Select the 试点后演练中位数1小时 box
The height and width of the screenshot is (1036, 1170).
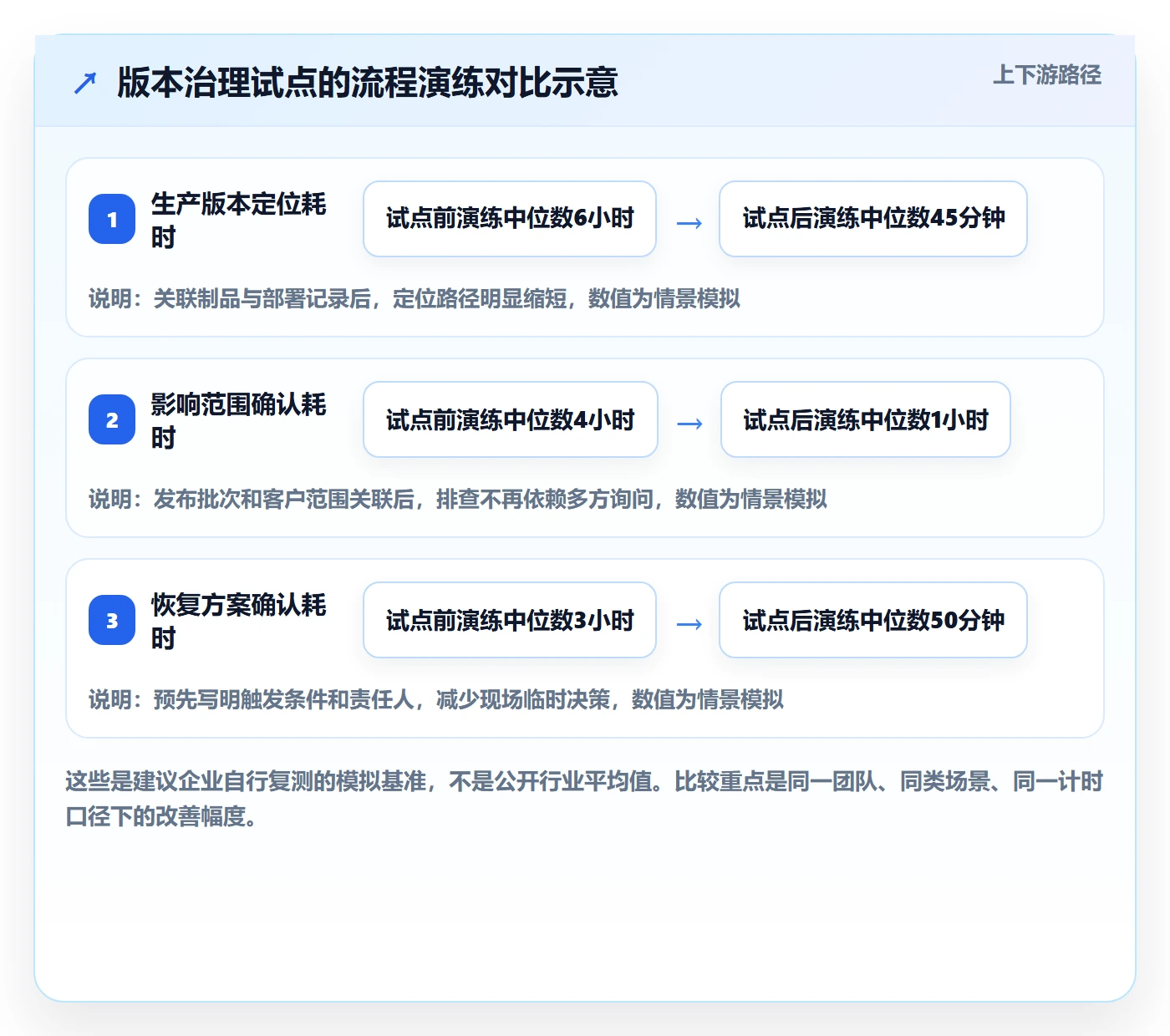point(866,419)
